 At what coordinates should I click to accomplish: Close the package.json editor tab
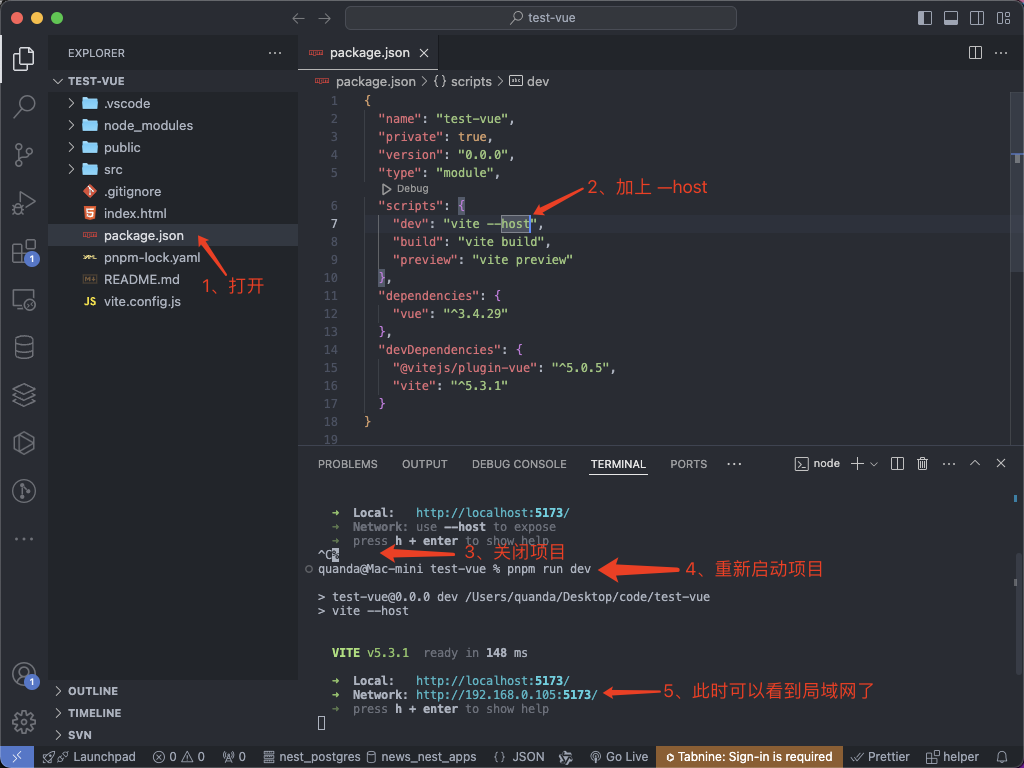[424, 53]
